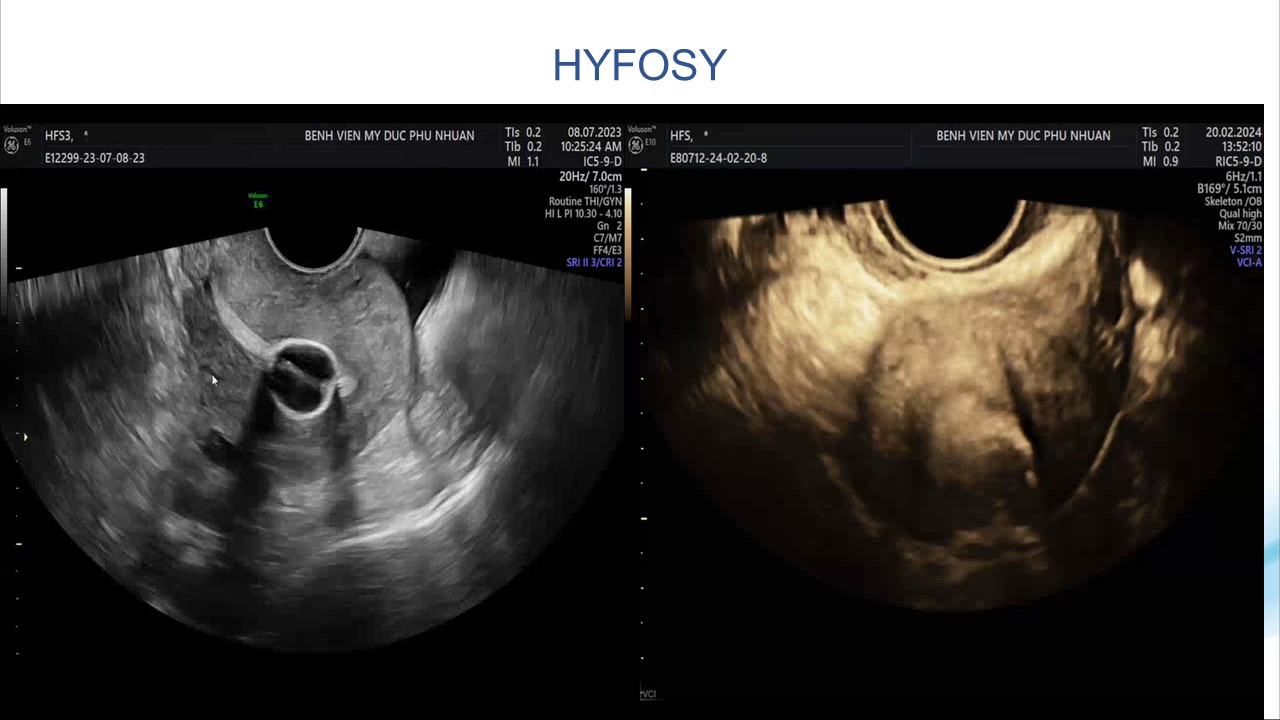Click the HYFOSY slide title
The height and width of the screenshot is (720, 1280).
click(x=639, y=66)
